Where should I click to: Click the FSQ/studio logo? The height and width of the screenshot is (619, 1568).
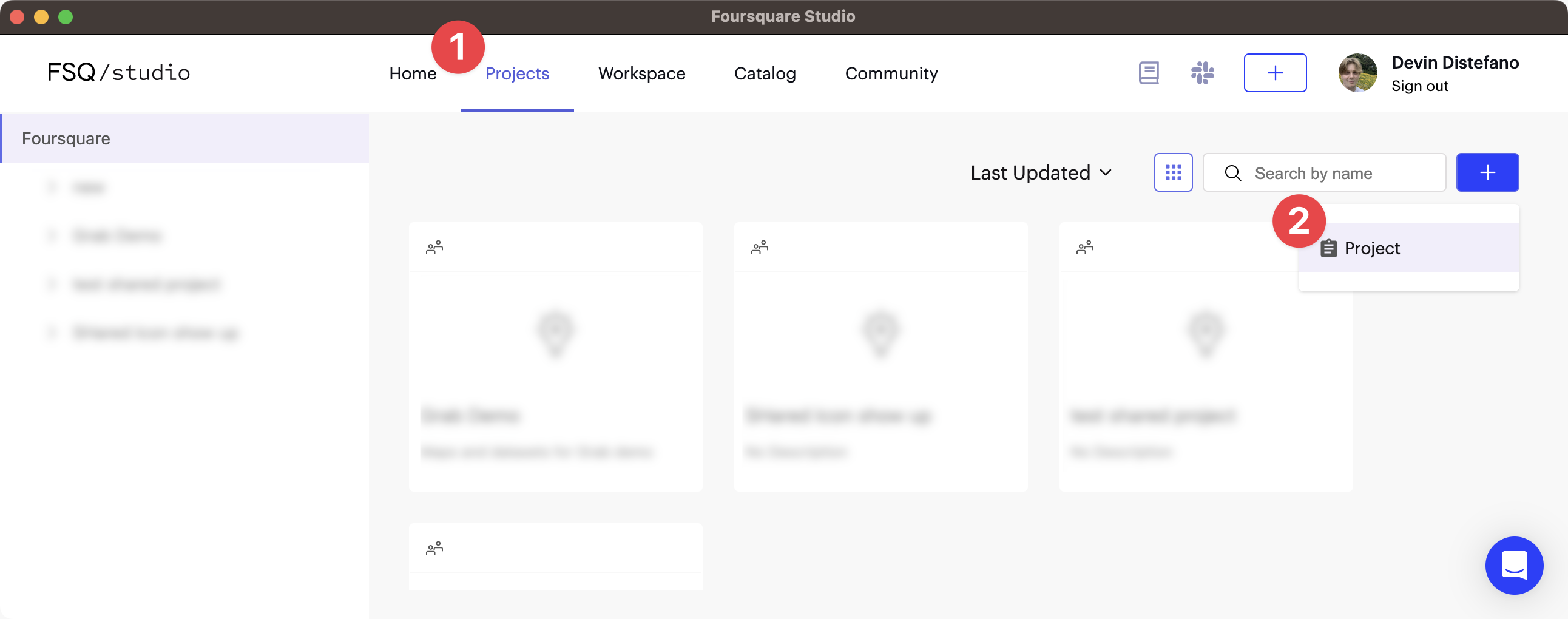tap(119, 72)
